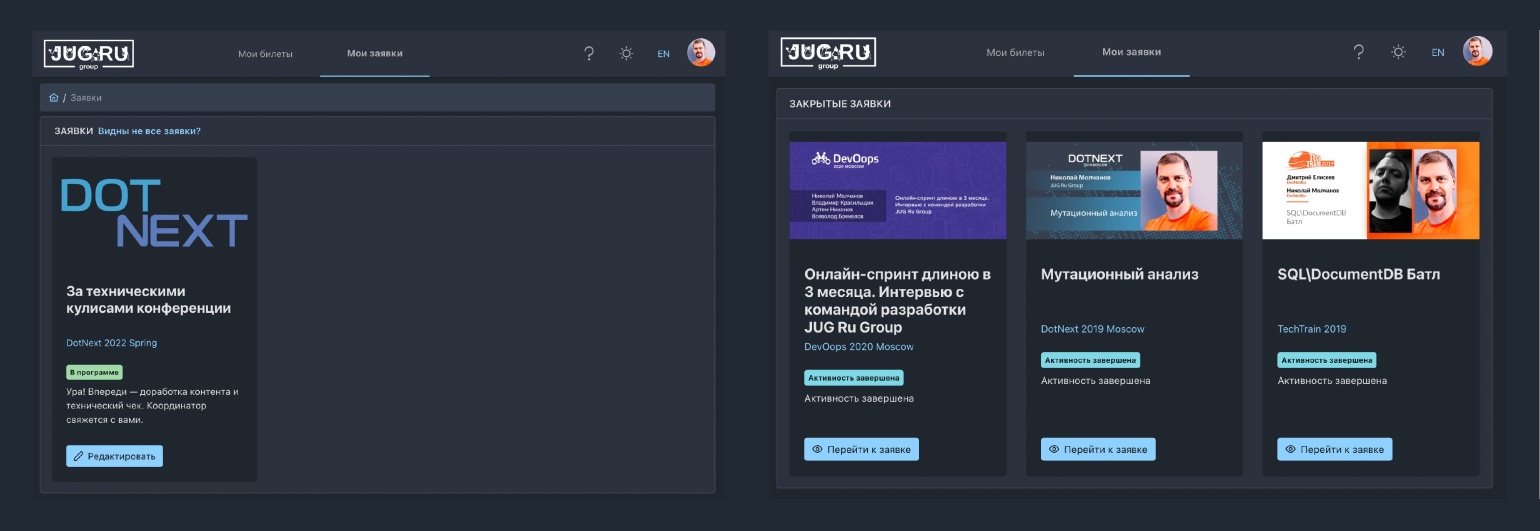The width and height of the screenshot is (1540, 531).
Task: Click the SQL\DocumentDB Батл card title
Action: pyautogui.click(x=1359, y=274)
